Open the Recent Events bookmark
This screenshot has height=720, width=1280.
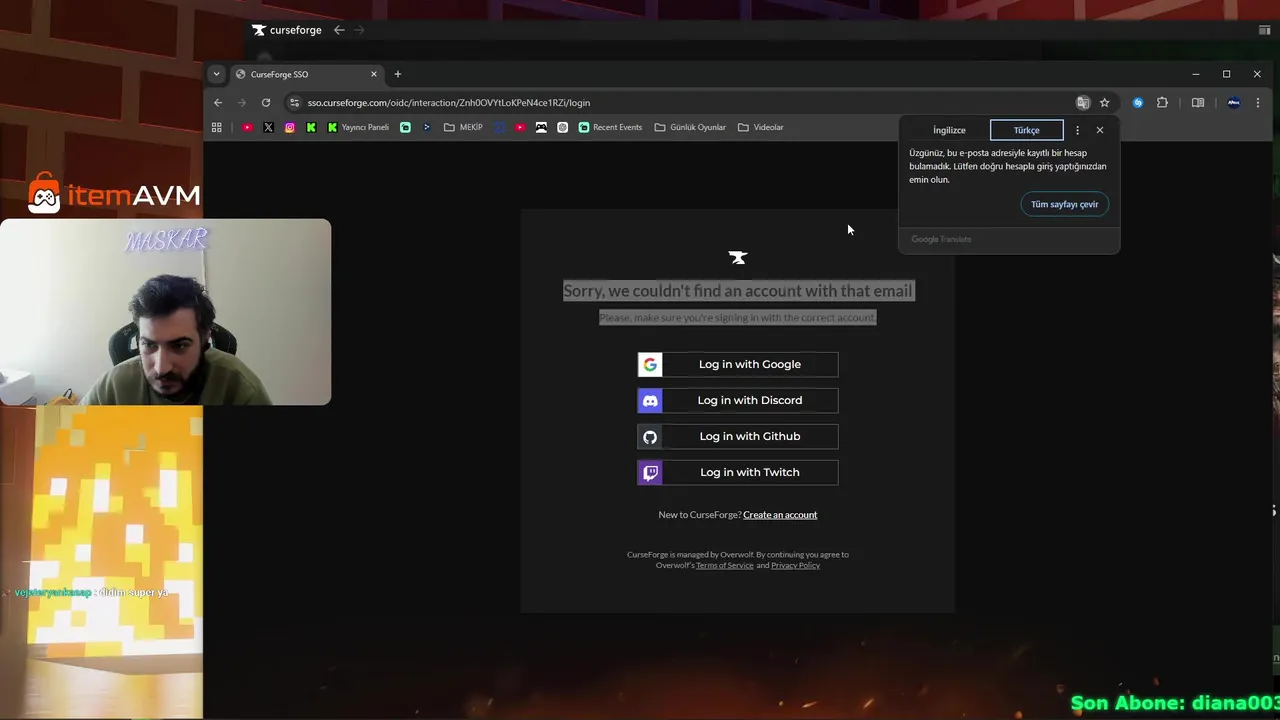610,128
